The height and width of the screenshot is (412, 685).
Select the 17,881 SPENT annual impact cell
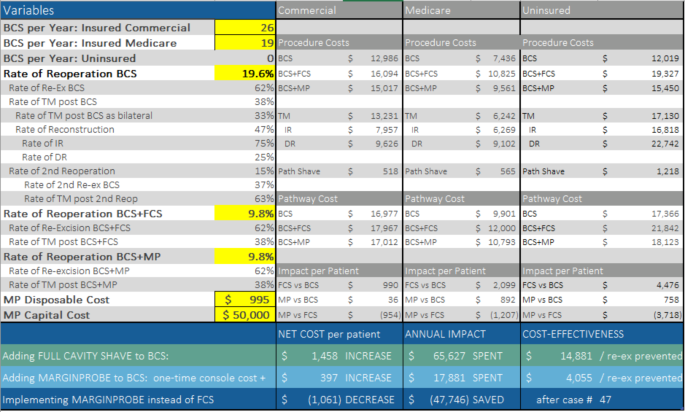tap(461, 377)
